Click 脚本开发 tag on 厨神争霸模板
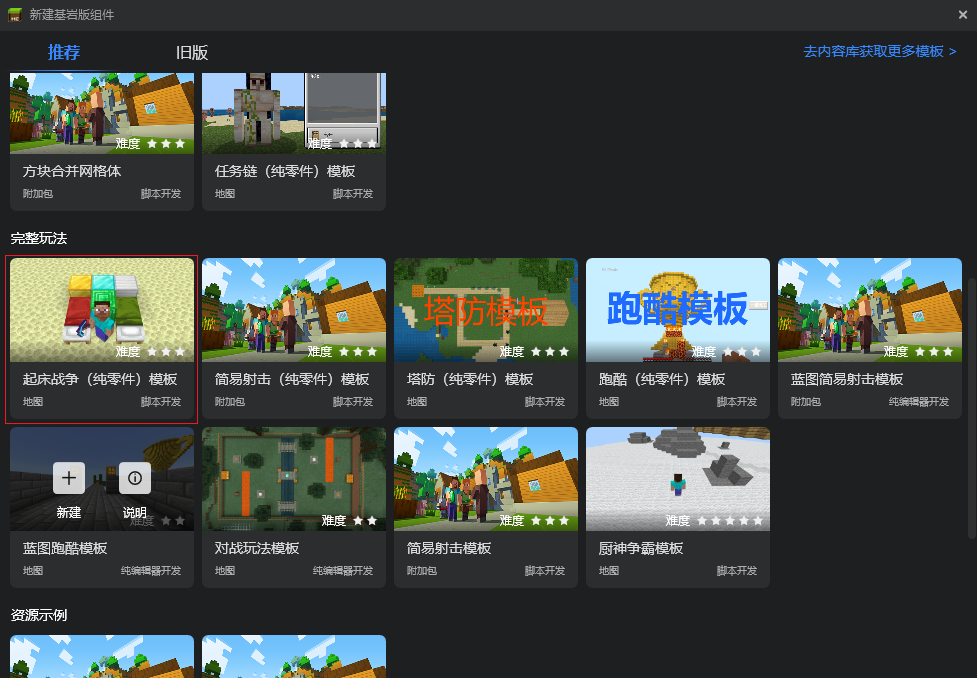 tap(736, 571)
